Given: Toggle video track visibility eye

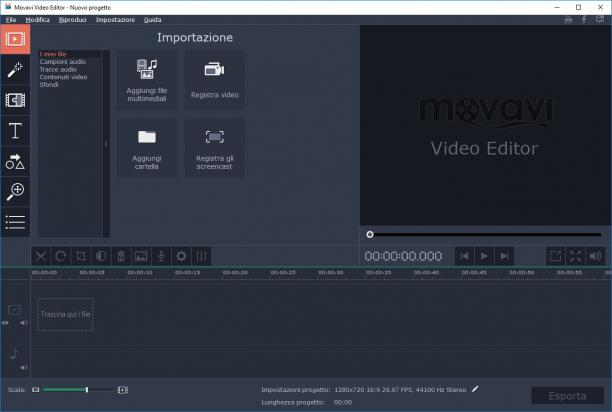Looking at the screenshot, I should (x=5, y=323).
